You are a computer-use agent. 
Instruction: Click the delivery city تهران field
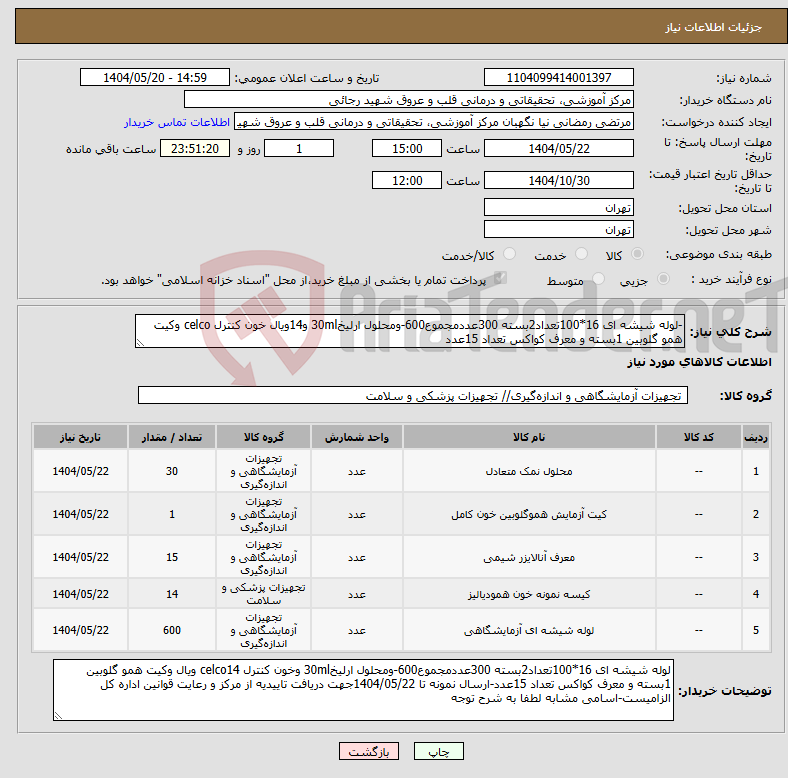(x=558, y=229)
